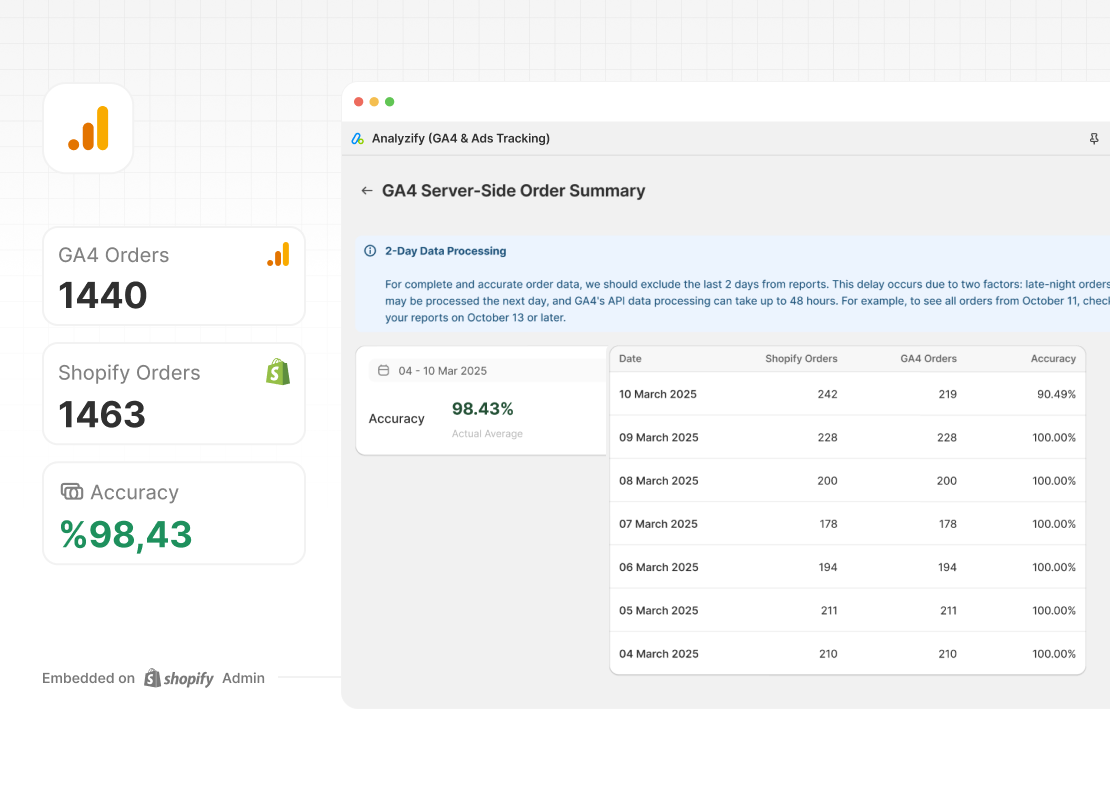The width and height of the screenshot is (1110, 790).
Task: Click the 1463 value in the Shopify Orders card
Action: click(102, 414)
